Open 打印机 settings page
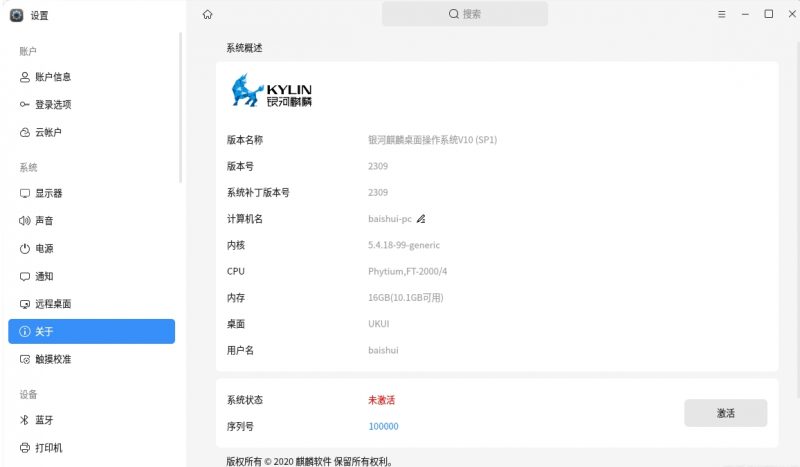Screen dimensions: 800x467 [x=92, y=448]
